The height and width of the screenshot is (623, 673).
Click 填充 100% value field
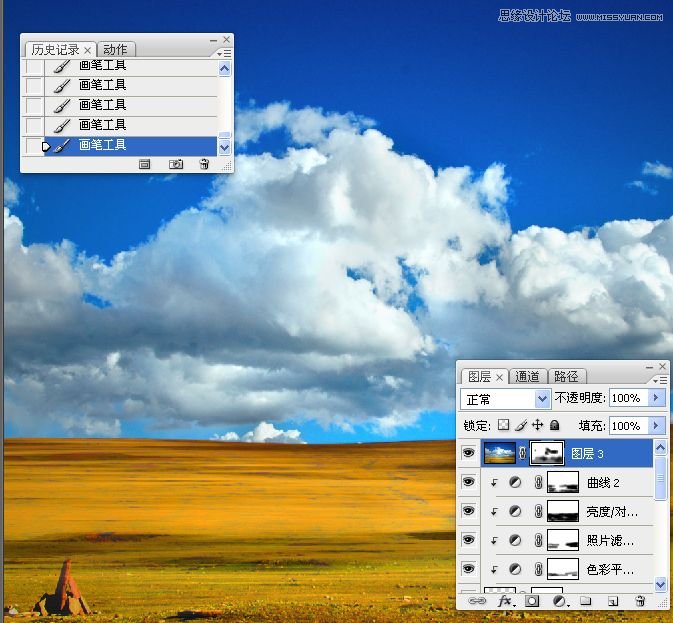[x=629, y=425]
